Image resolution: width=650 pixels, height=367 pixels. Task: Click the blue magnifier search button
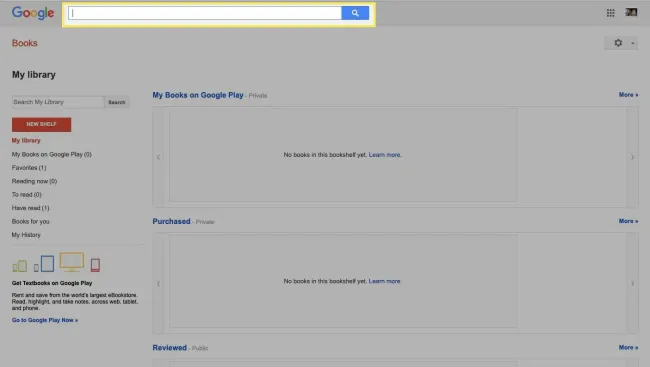[x=355, y=13]
